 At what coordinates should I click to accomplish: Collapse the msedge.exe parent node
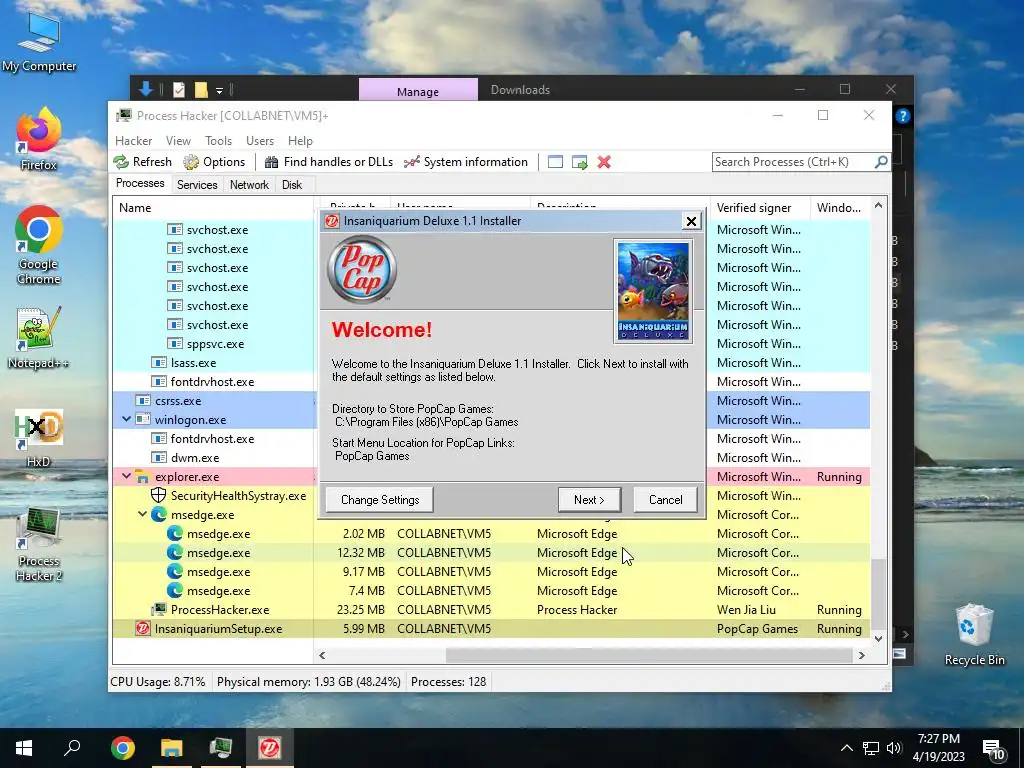pos(142,515)
